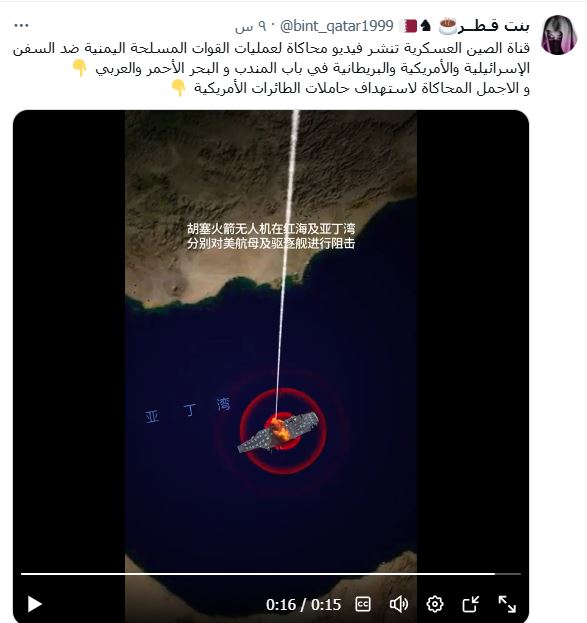Screen dimensions: 587x623
Task: Click the burning aircraft carrier in video
Action: coord(279,432)
